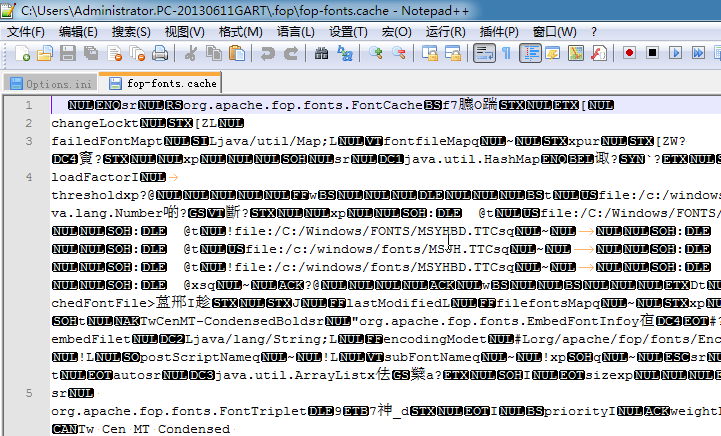Click the java.util.ArrayListx text
The width and height of the screenshot is (721, 436).
[x=295, y=375]
